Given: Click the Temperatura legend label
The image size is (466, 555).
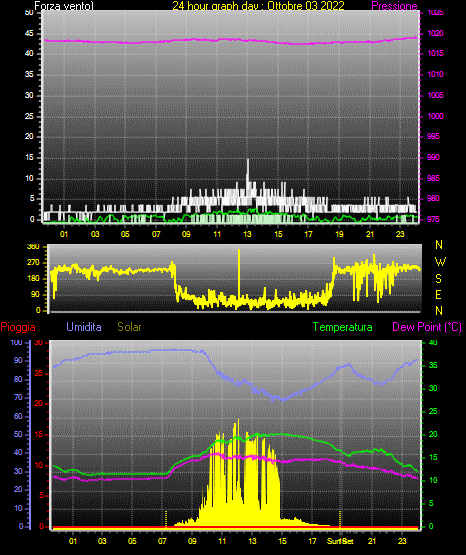Looking at the screenshot, I should coord(342,327).
